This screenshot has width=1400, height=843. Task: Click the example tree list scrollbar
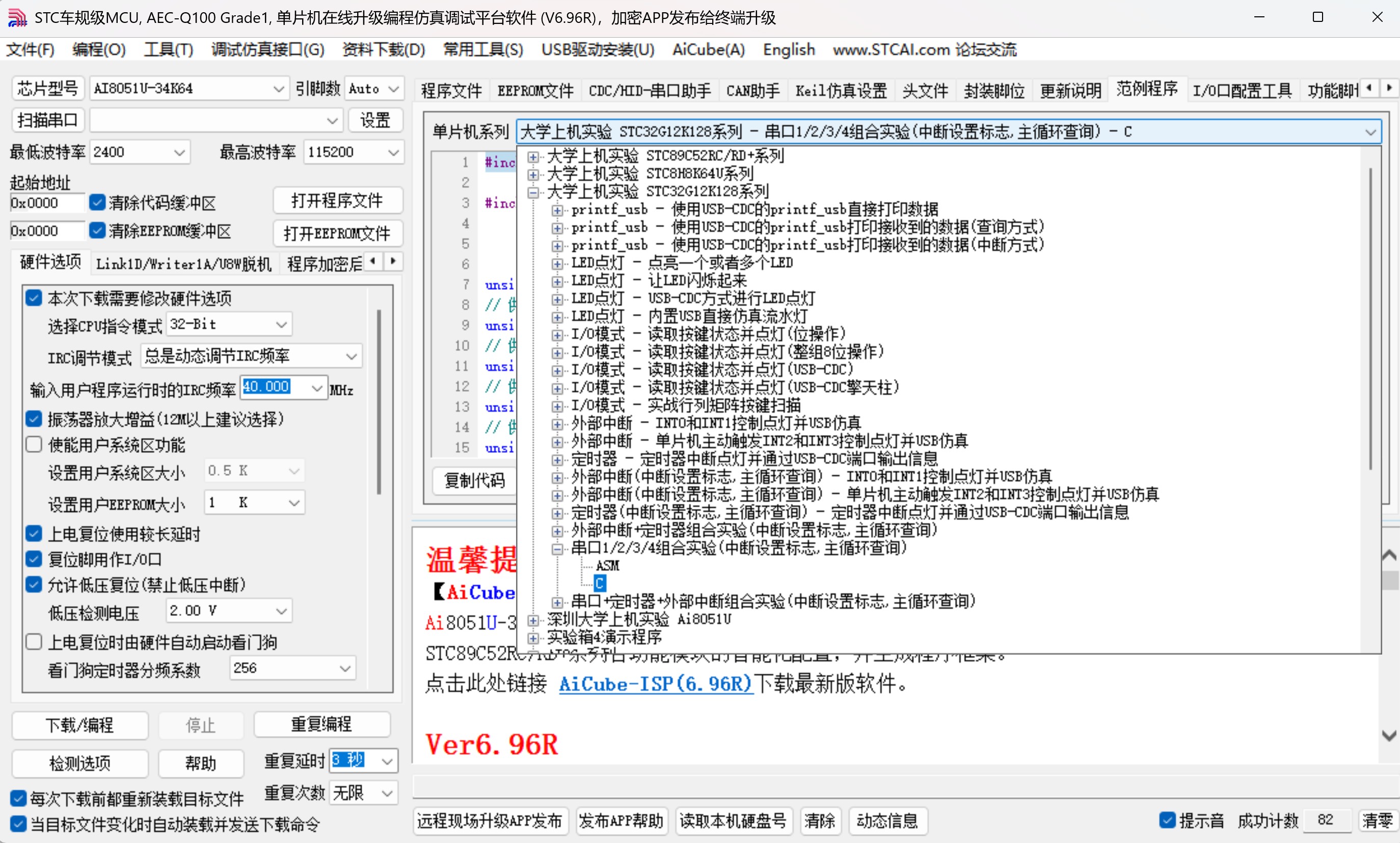pos(1370,318)
